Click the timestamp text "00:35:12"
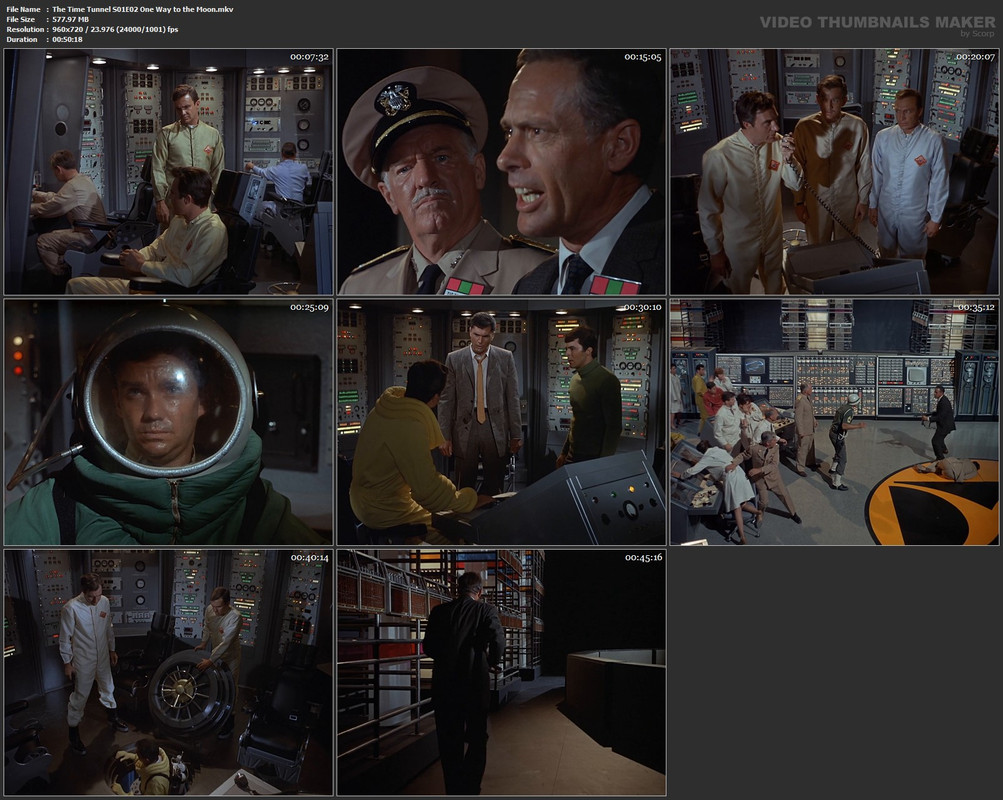The image size is (1003, 800). [975, 308]
